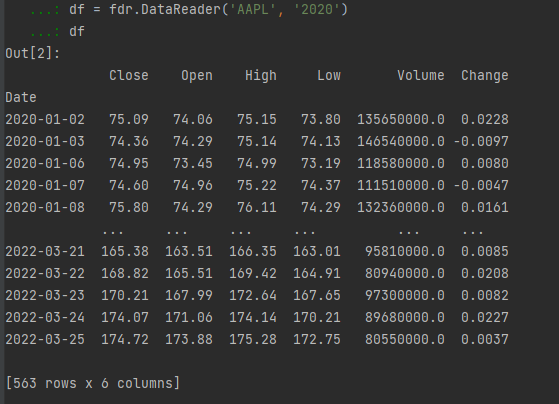Click the Low value 73.19
Image resolution: width=559 pixels, height=404 pixels.
(x=321, y=163)
